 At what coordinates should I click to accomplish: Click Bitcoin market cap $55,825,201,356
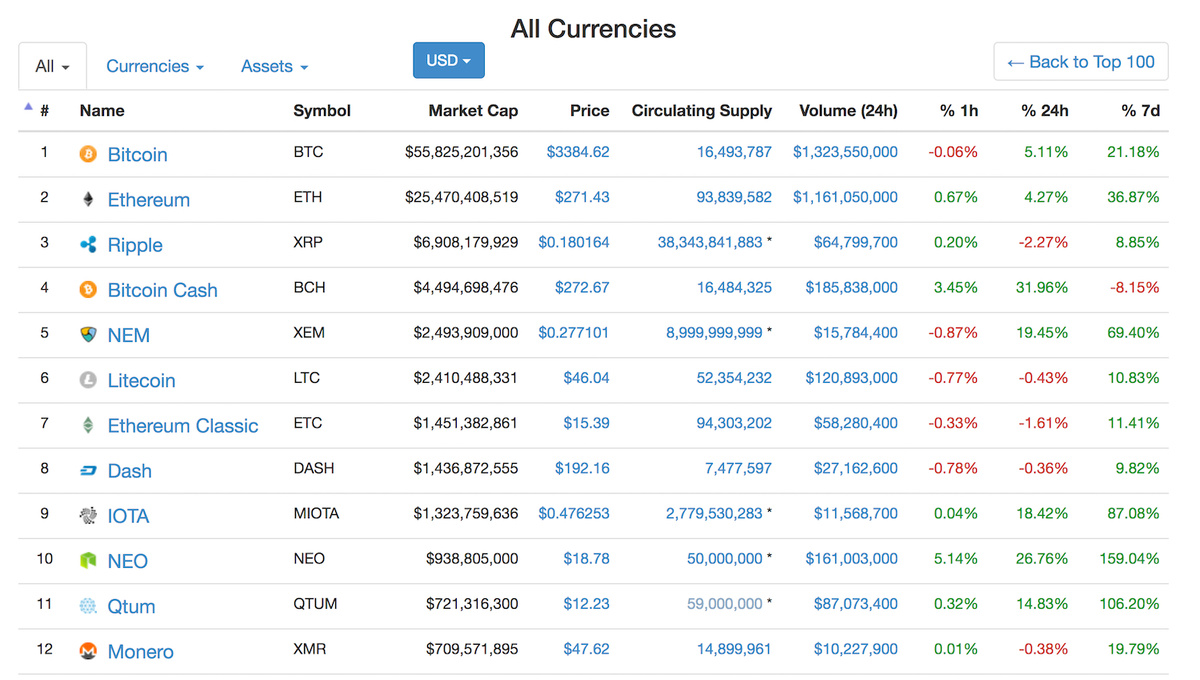462,152
